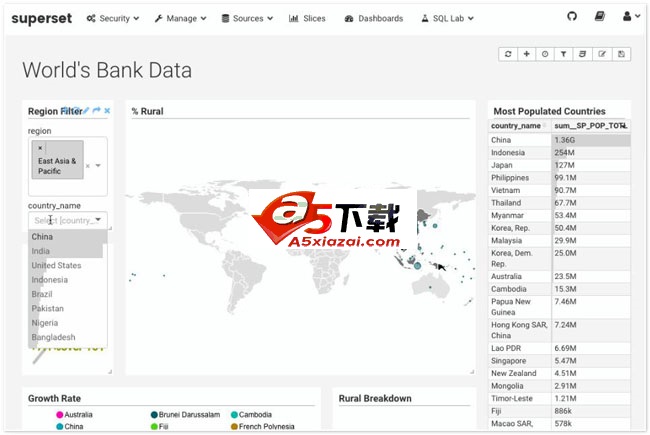Screen dimensions: 650x435
Task: Select China in country dropdown list
Action: click(x=68, y=237)
